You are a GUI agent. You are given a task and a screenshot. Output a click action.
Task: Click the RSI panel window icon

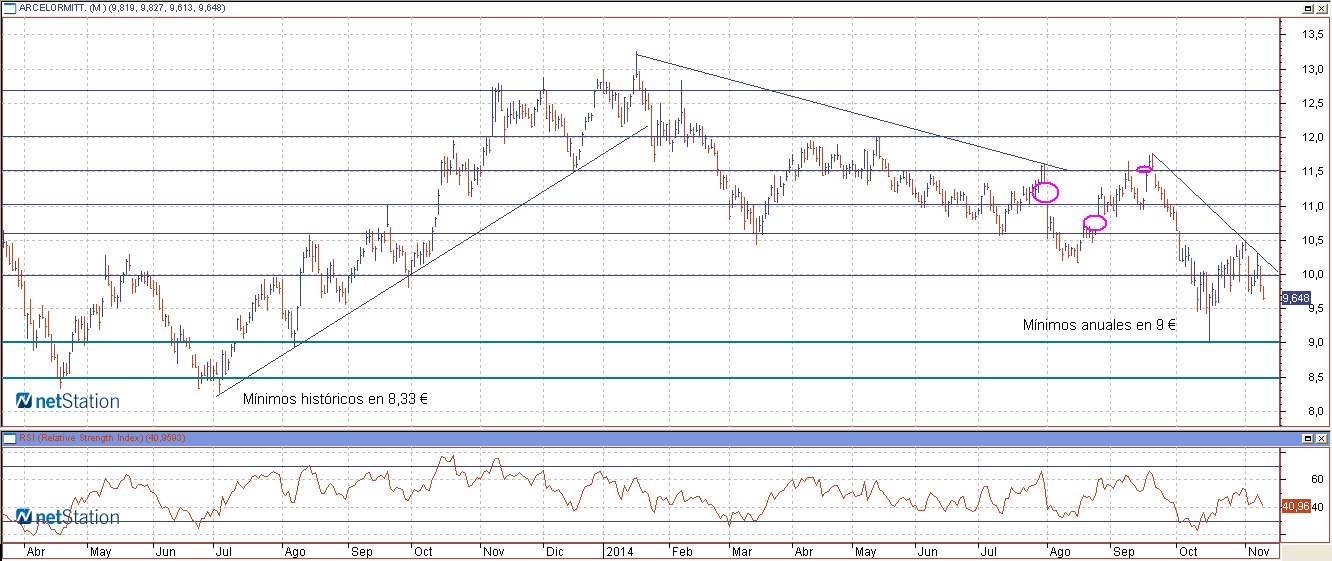pos(9,438)
